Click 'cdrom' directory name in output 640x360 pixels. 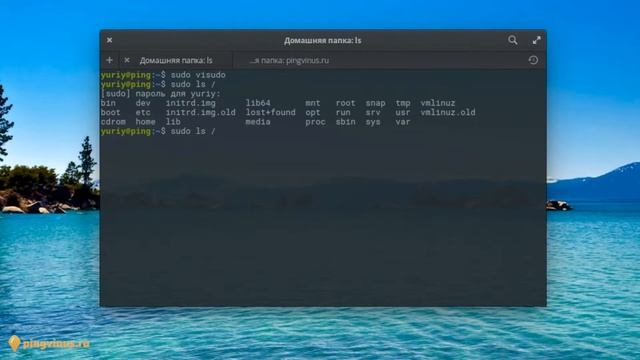[x=113, y=122]
